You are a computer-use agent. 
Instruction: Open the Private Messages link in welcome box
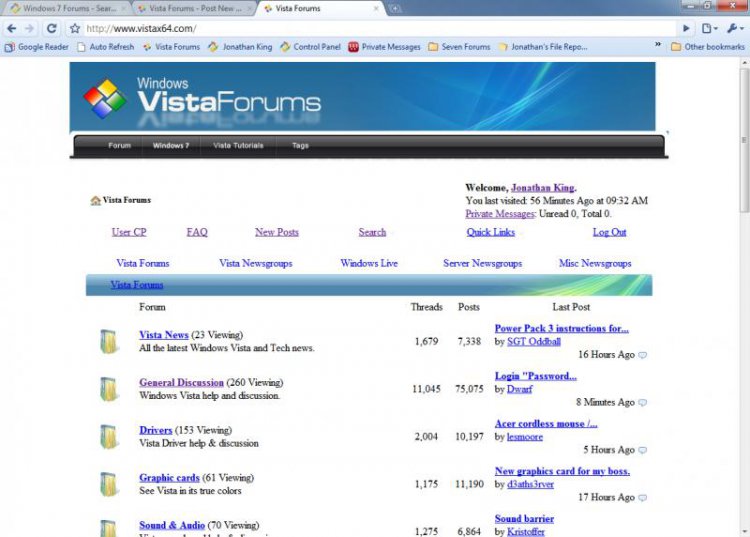[499, 214]
